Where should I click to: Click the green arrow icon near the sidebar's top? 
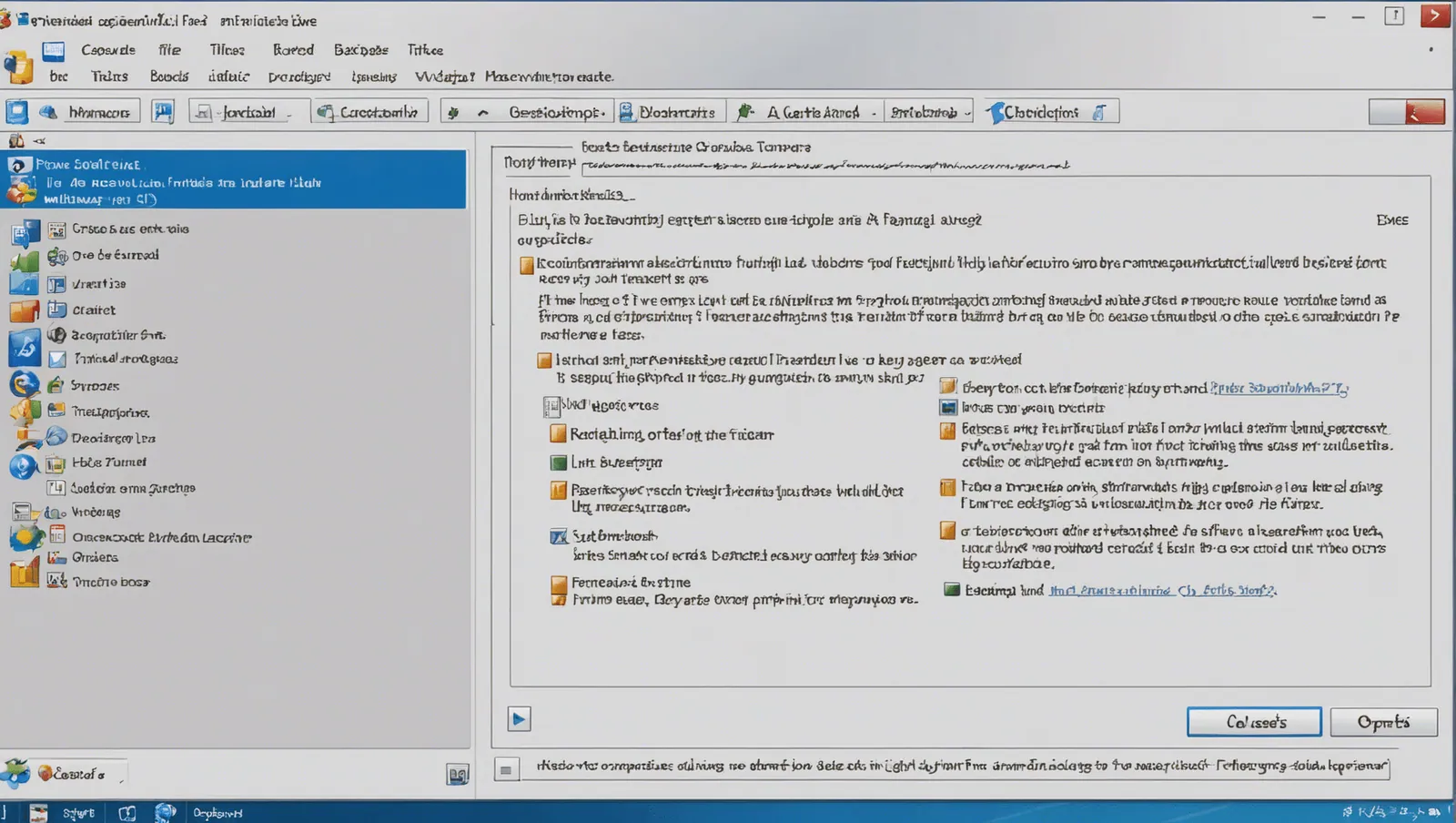click(x=24, y=263)
